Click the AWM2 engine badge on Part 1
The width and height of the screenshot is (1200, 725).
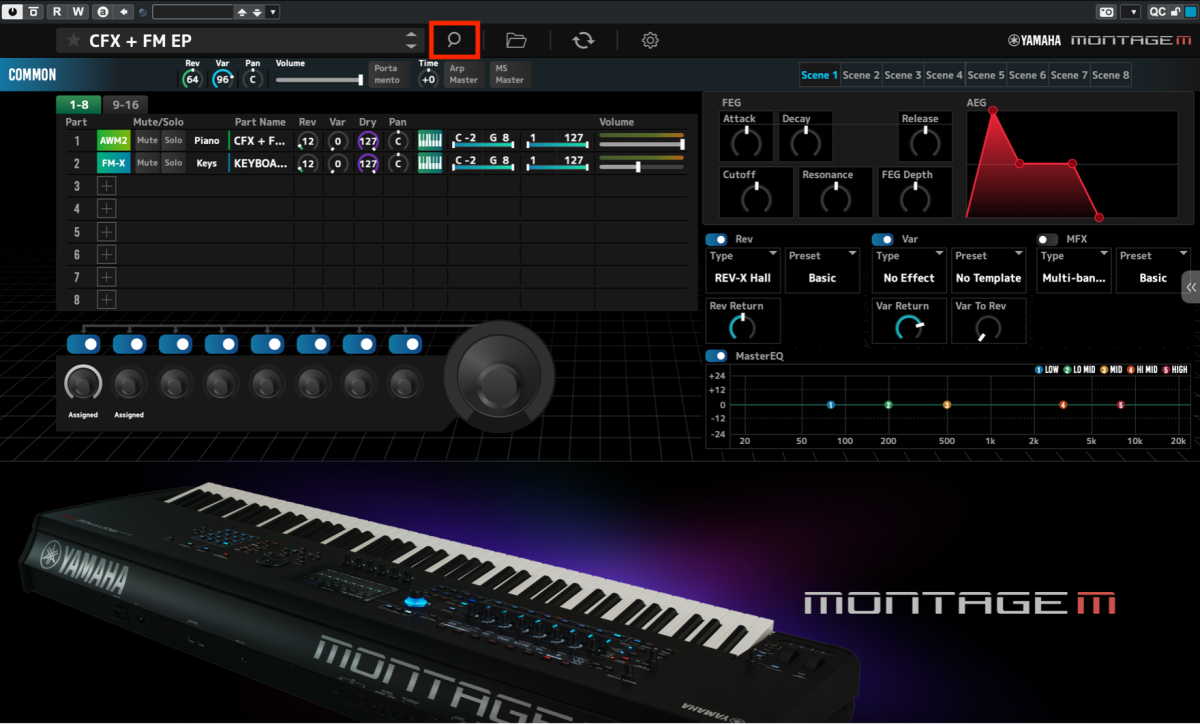(x=113, y=141)
